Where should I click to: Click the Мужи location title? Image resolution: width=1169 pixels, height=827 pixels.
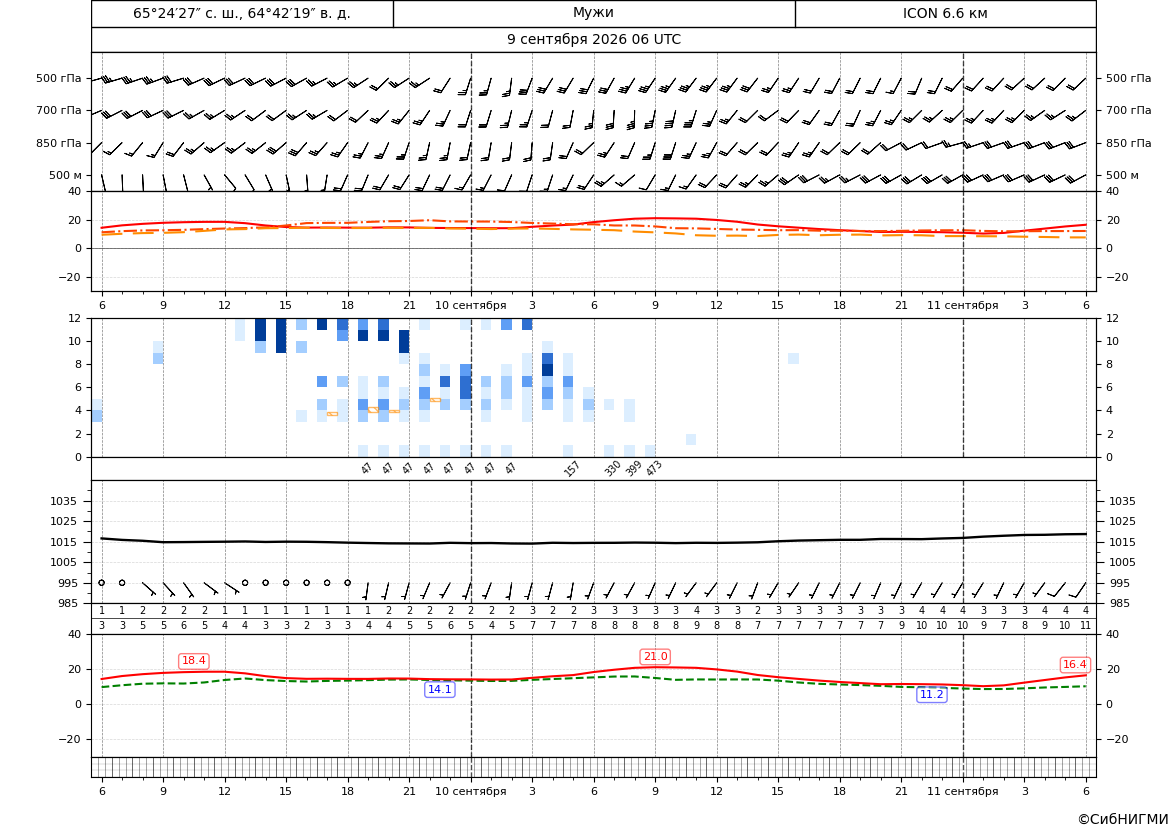point(593,13)
